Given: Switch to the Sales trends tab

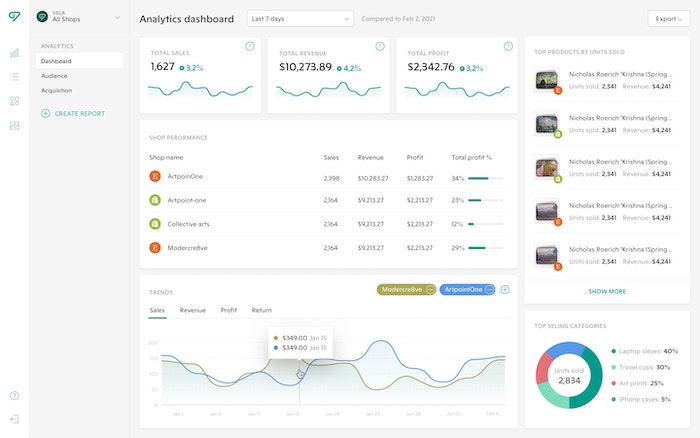Looking at the screenshot, I should (157, 310).
